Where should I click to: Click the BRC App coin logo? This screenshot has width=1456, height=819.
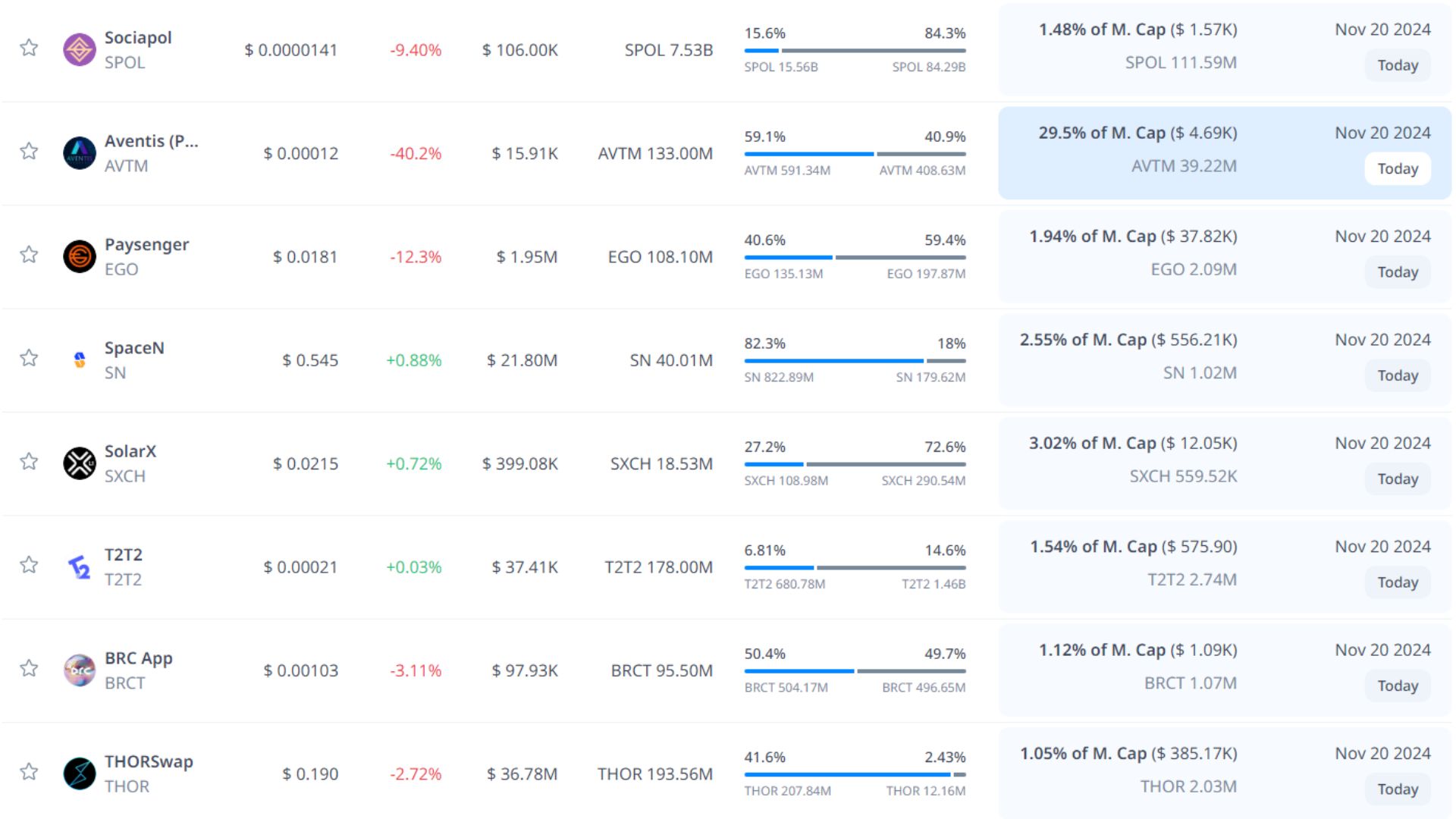(79, 670)
